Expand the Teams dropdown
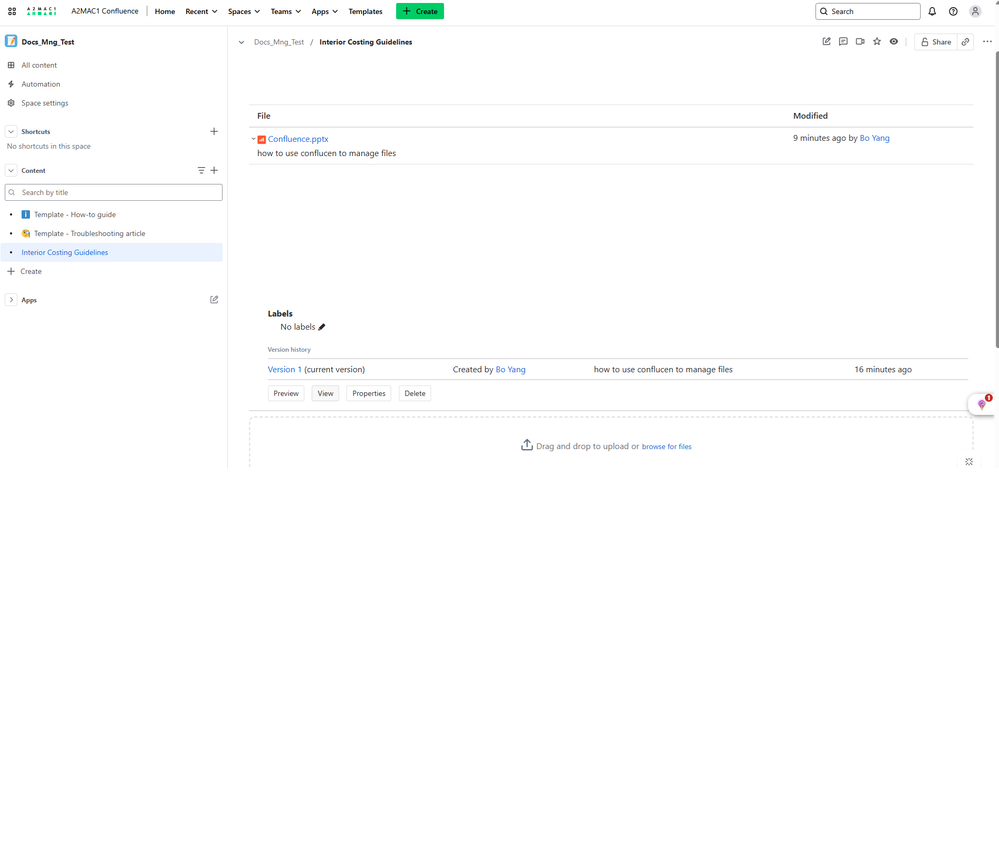 coord(285,11)
